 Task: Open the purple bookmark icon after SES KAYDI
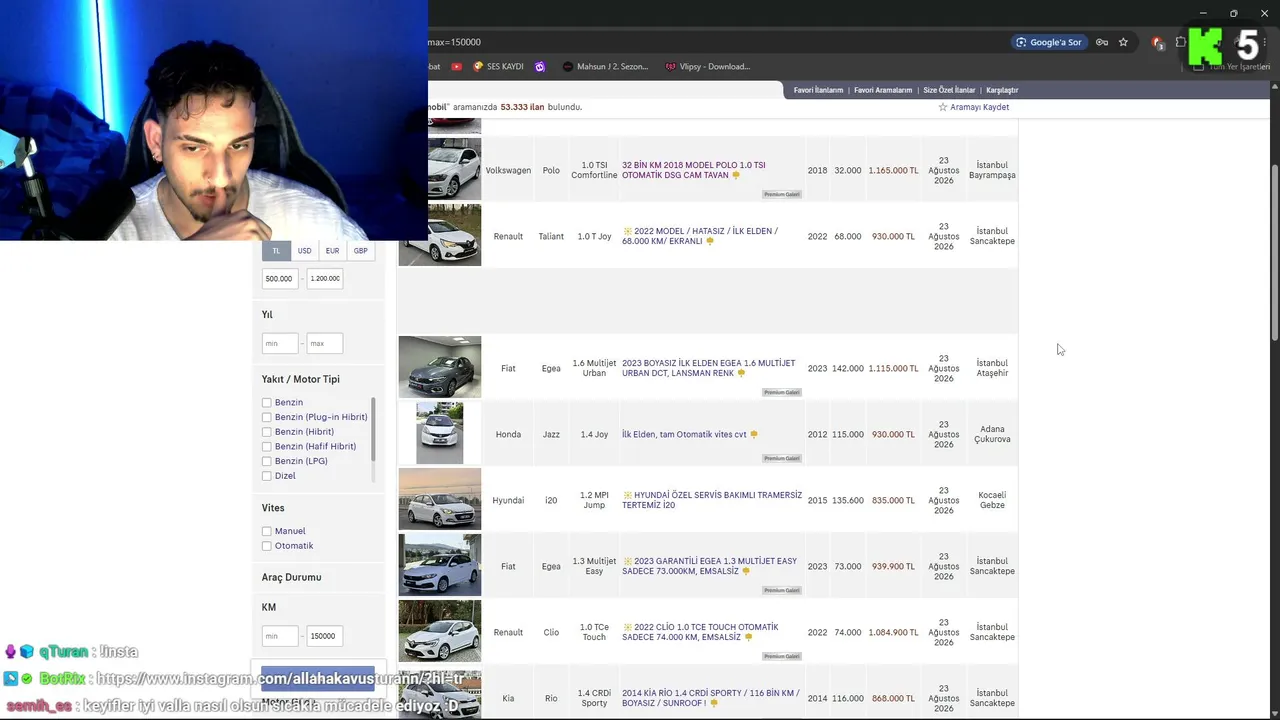pos(540,67)
